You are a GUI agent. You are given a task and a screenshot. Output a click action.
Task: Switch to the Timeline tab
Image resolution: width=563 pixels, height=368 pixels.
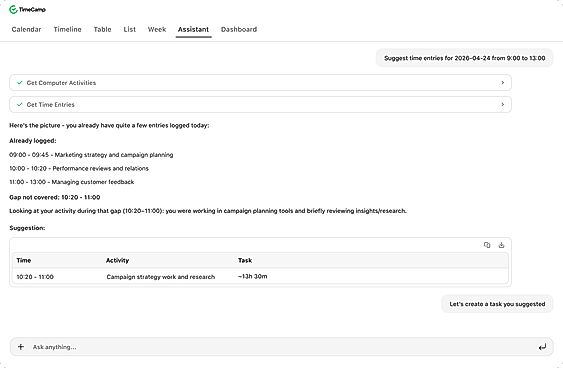click(68, 29)
